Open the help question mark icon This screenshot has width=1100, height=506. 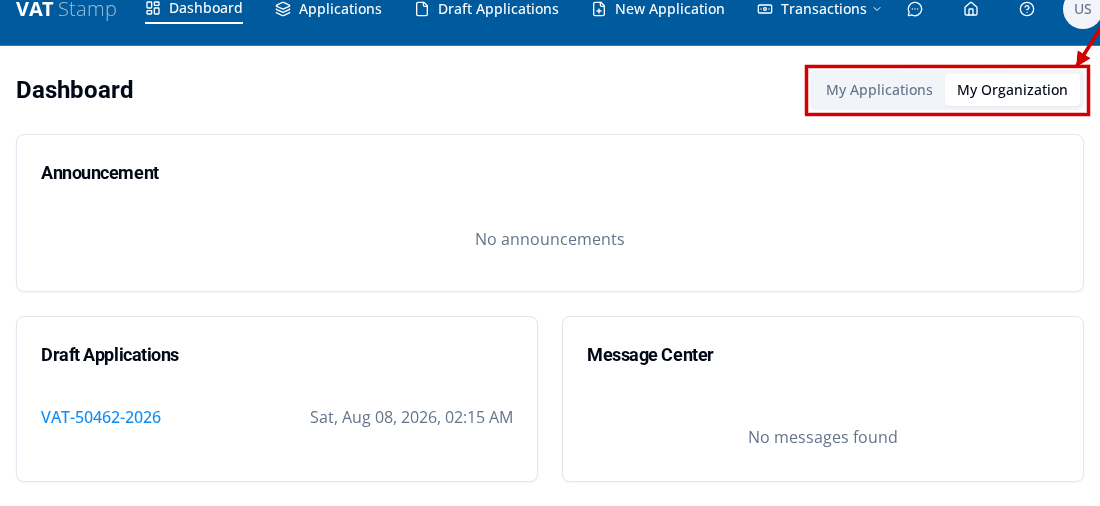click(x=1027, y=9)
